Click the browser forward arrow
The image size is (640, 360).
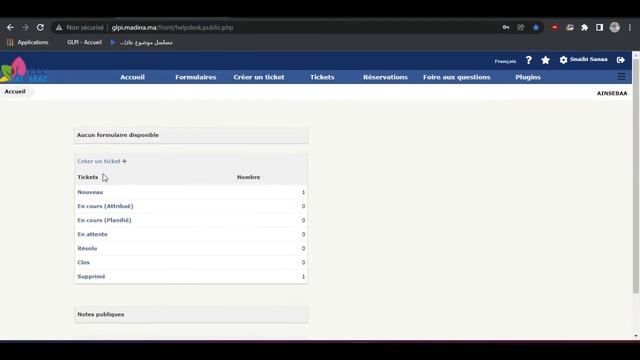(x=25, y=27)
